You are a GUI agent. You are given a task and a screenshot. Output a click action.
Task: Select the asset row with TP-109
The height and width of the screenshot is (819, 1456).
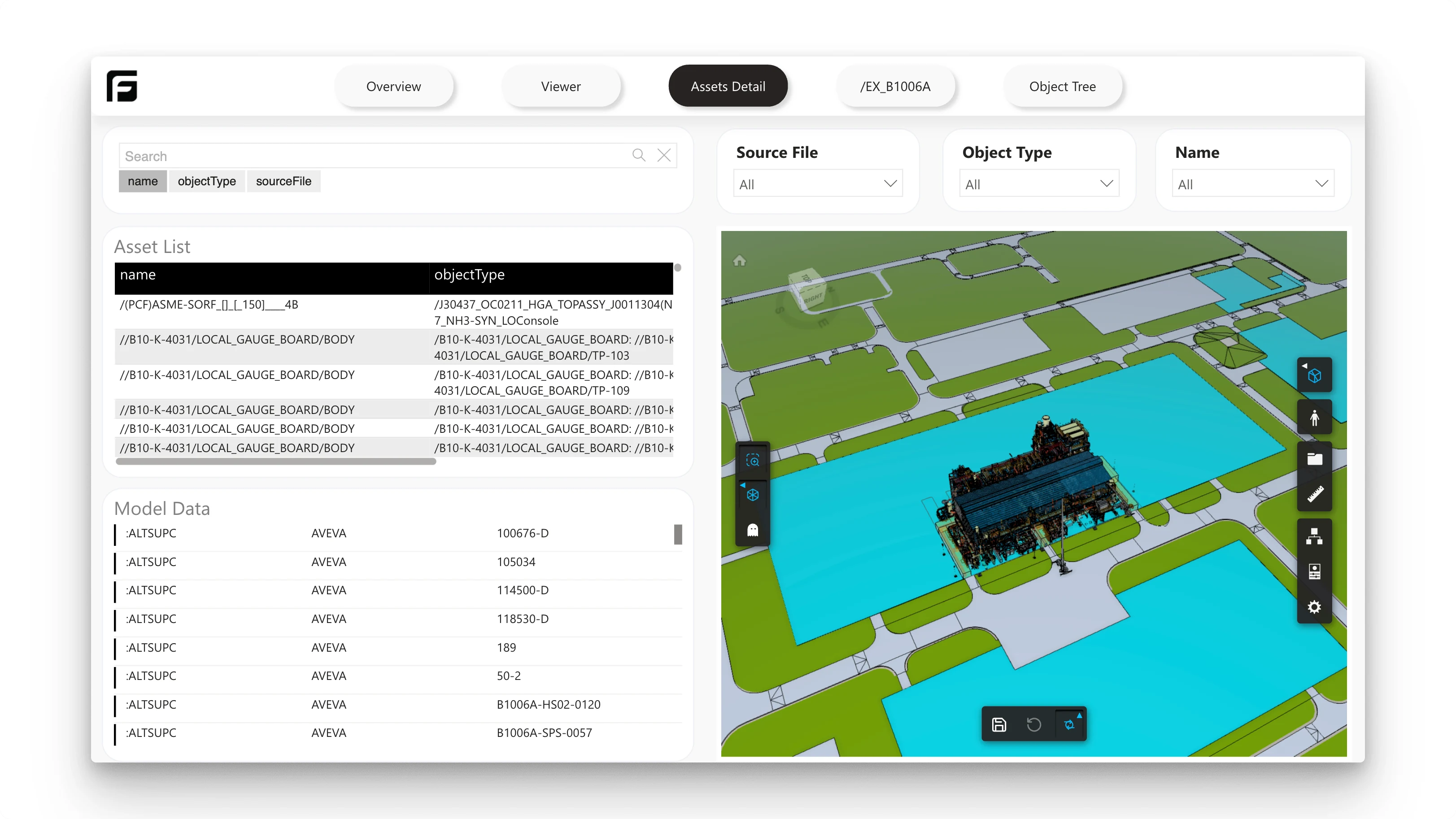tap(393, 382)
